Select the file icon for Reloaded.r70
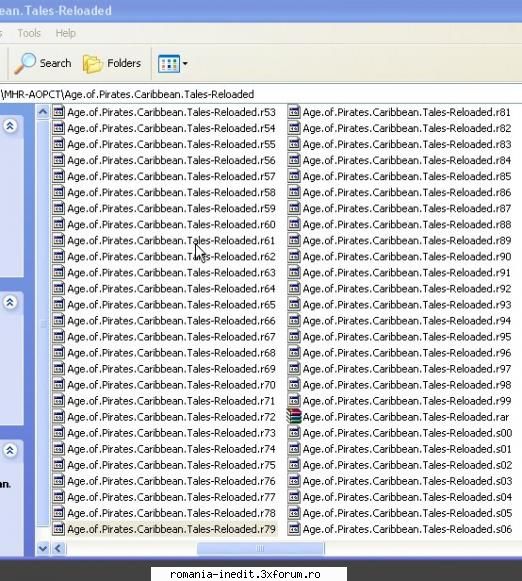 click(x=59, y=385)
